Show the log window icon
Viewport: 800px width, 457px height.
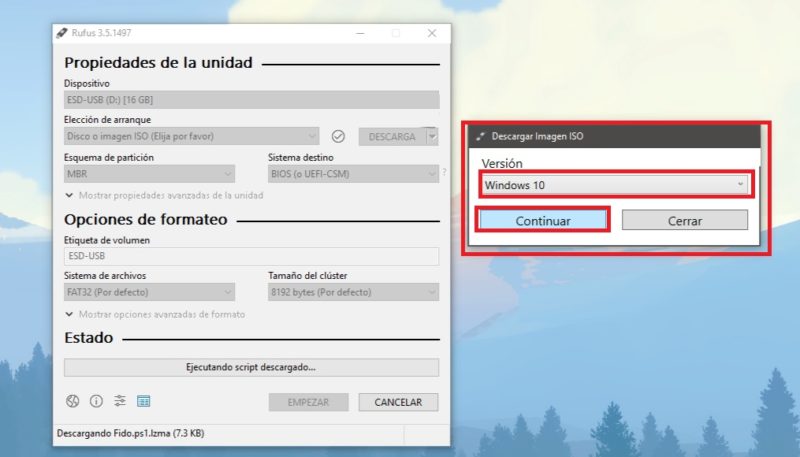(143, 401)
